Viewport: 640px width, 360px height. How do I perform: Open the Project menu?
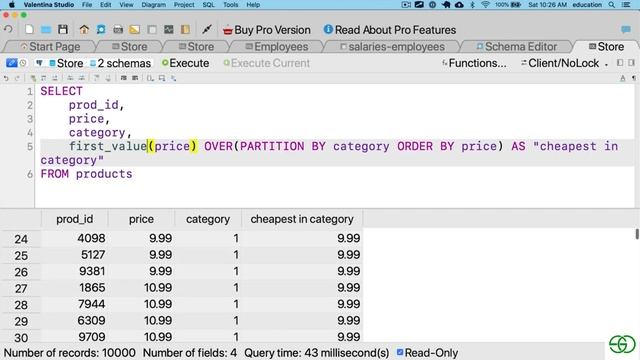184,4
